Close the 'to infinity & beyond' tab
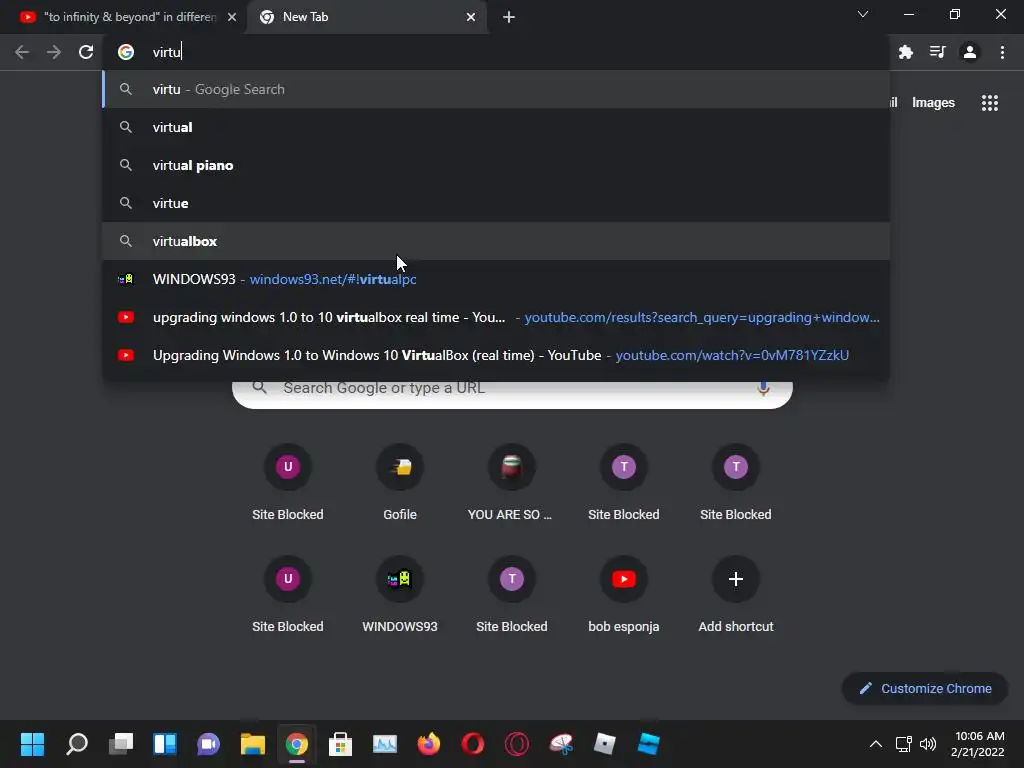The image size is (1024, 768). click(232, 17)
